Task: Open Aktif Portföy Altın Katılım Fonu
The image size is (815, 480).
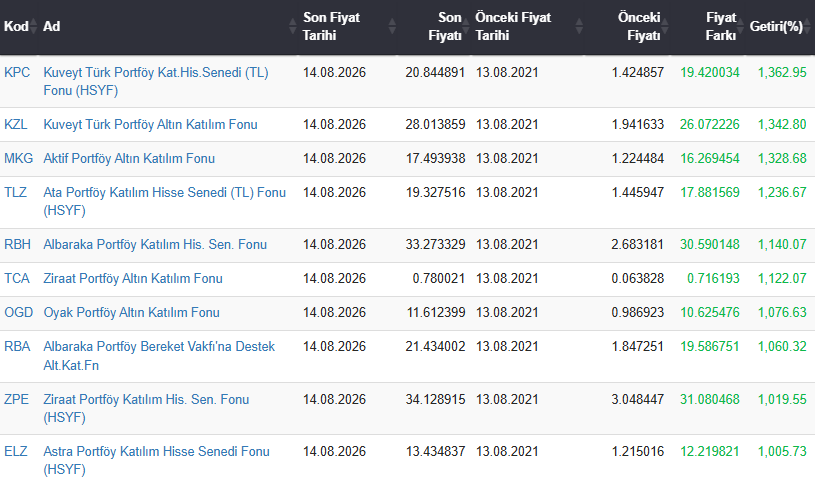Action: click(x=129, y=158)
